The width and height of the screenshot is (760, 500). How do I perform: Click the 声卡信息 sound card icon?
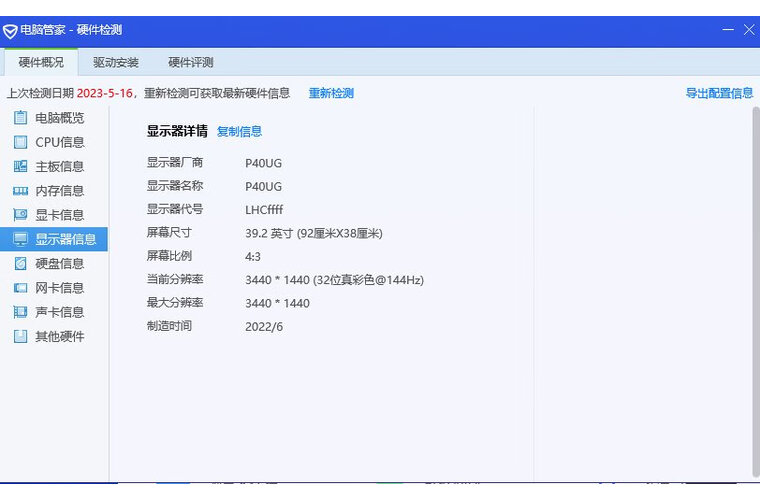20,312
